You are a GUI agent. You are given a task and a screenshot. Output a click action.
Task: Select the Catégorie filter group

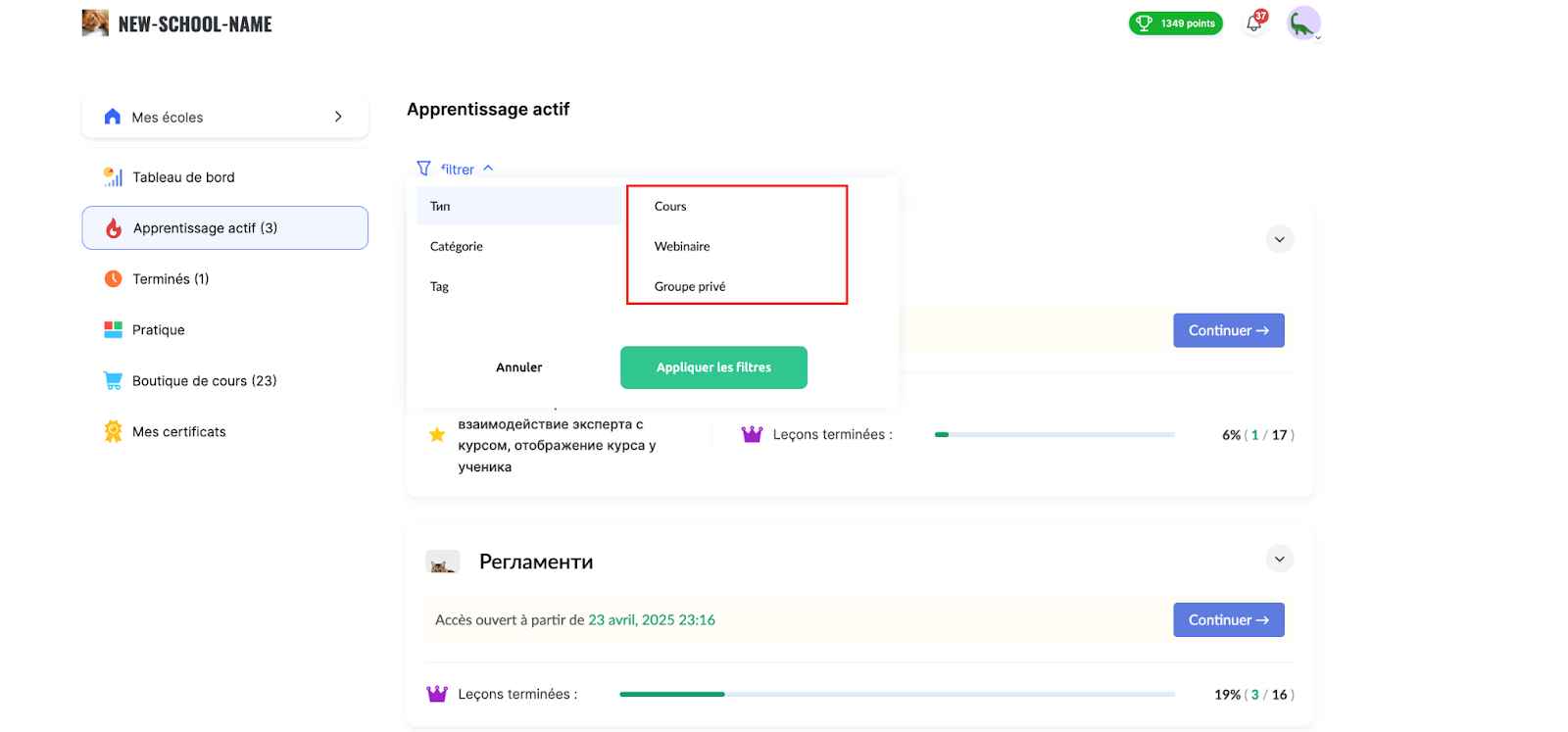(457, 247)
